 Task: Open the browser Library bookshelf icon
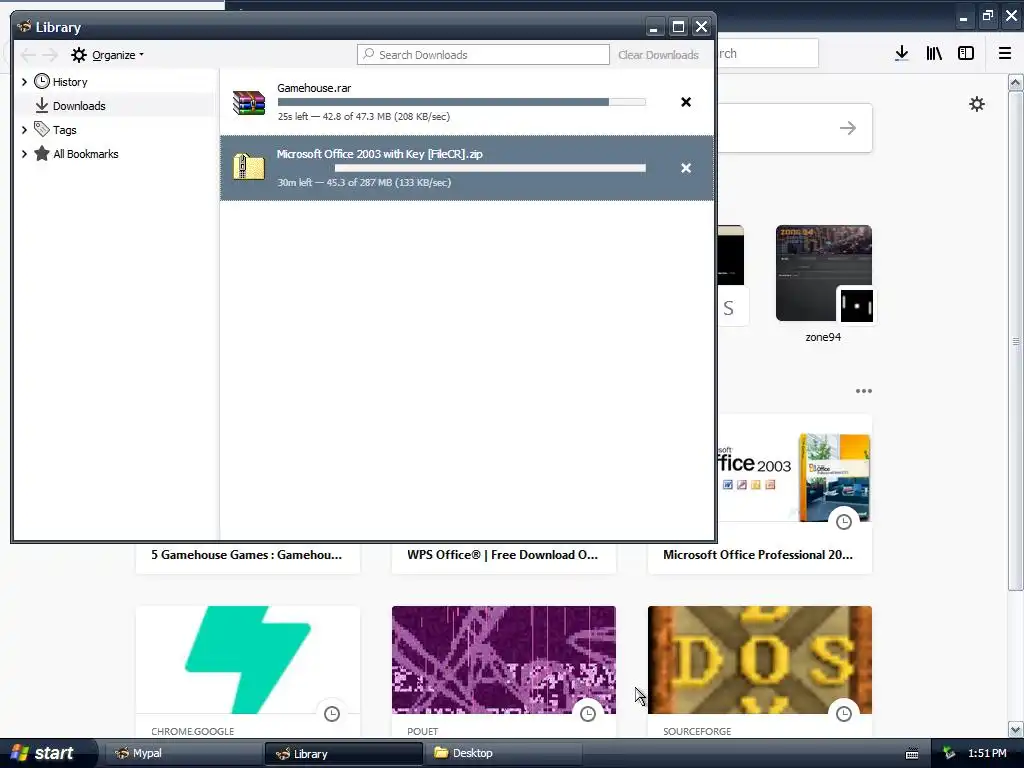tap(934, 54)
